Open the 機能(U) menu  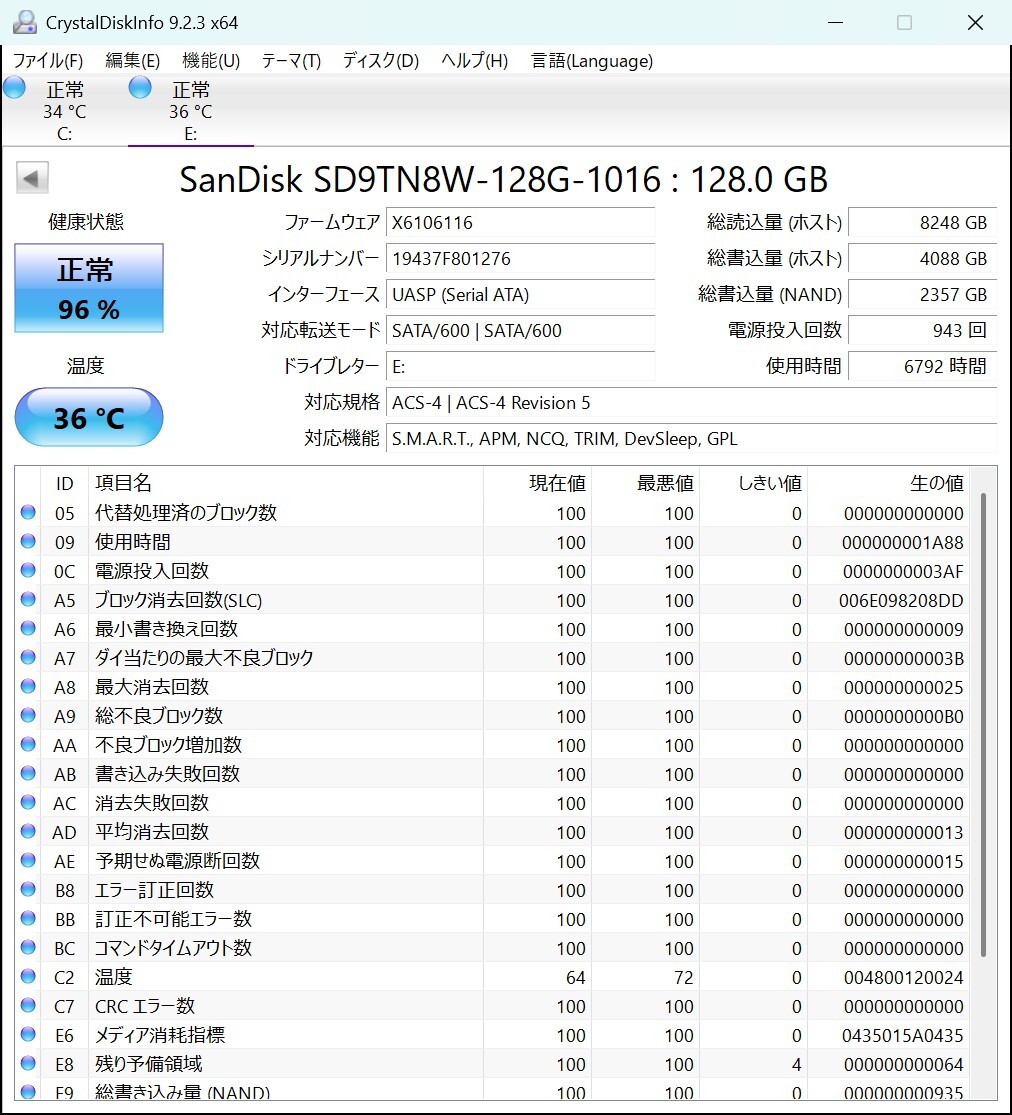[x=211, y=60]
